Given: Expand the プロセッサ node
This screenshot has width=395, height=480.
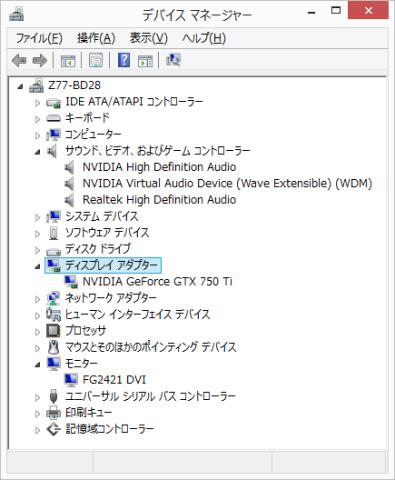Looking at the screenshot, I should [37, 332].
